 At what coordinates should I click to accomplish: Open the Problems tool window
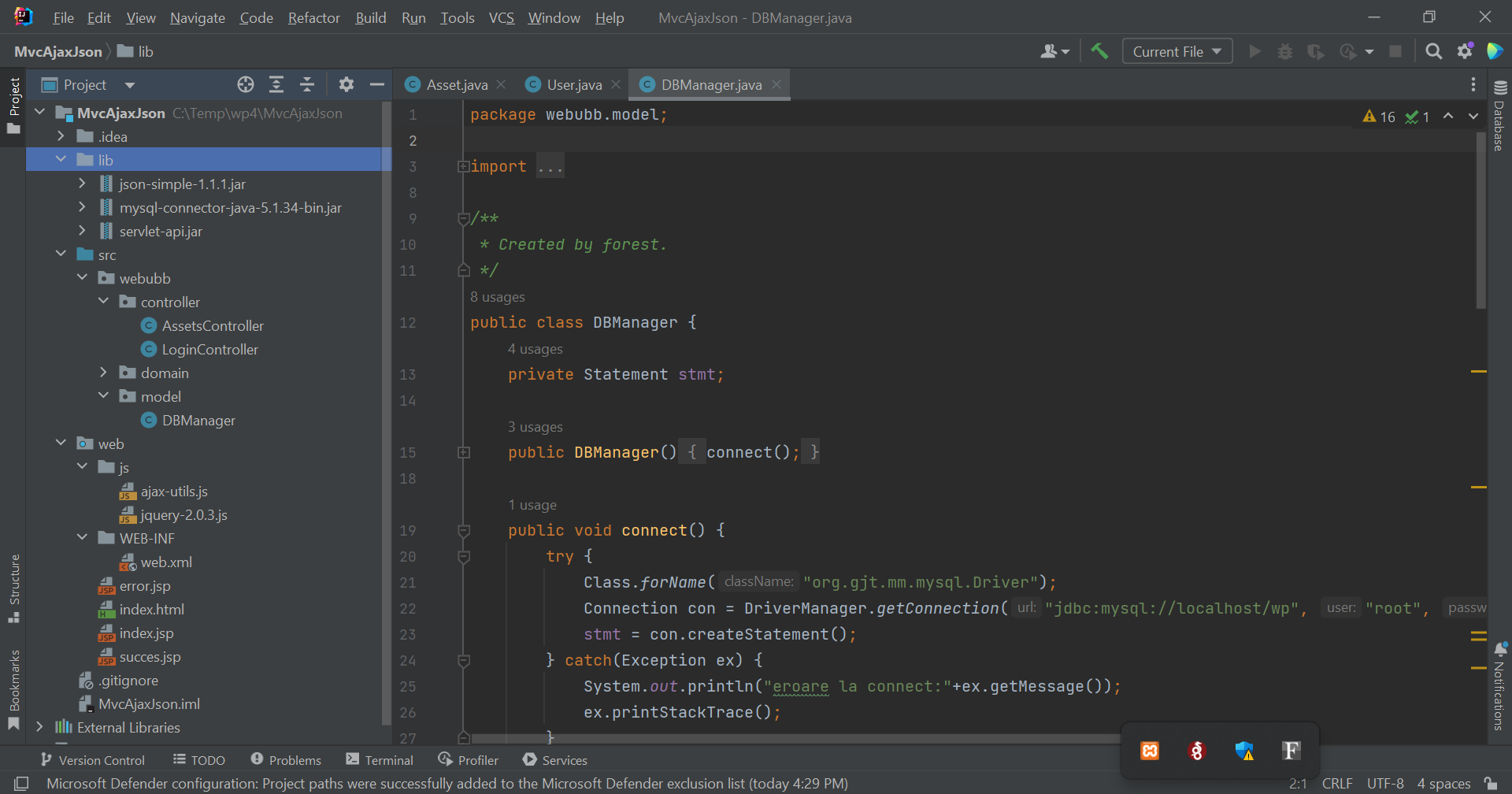tap(286, 760)
